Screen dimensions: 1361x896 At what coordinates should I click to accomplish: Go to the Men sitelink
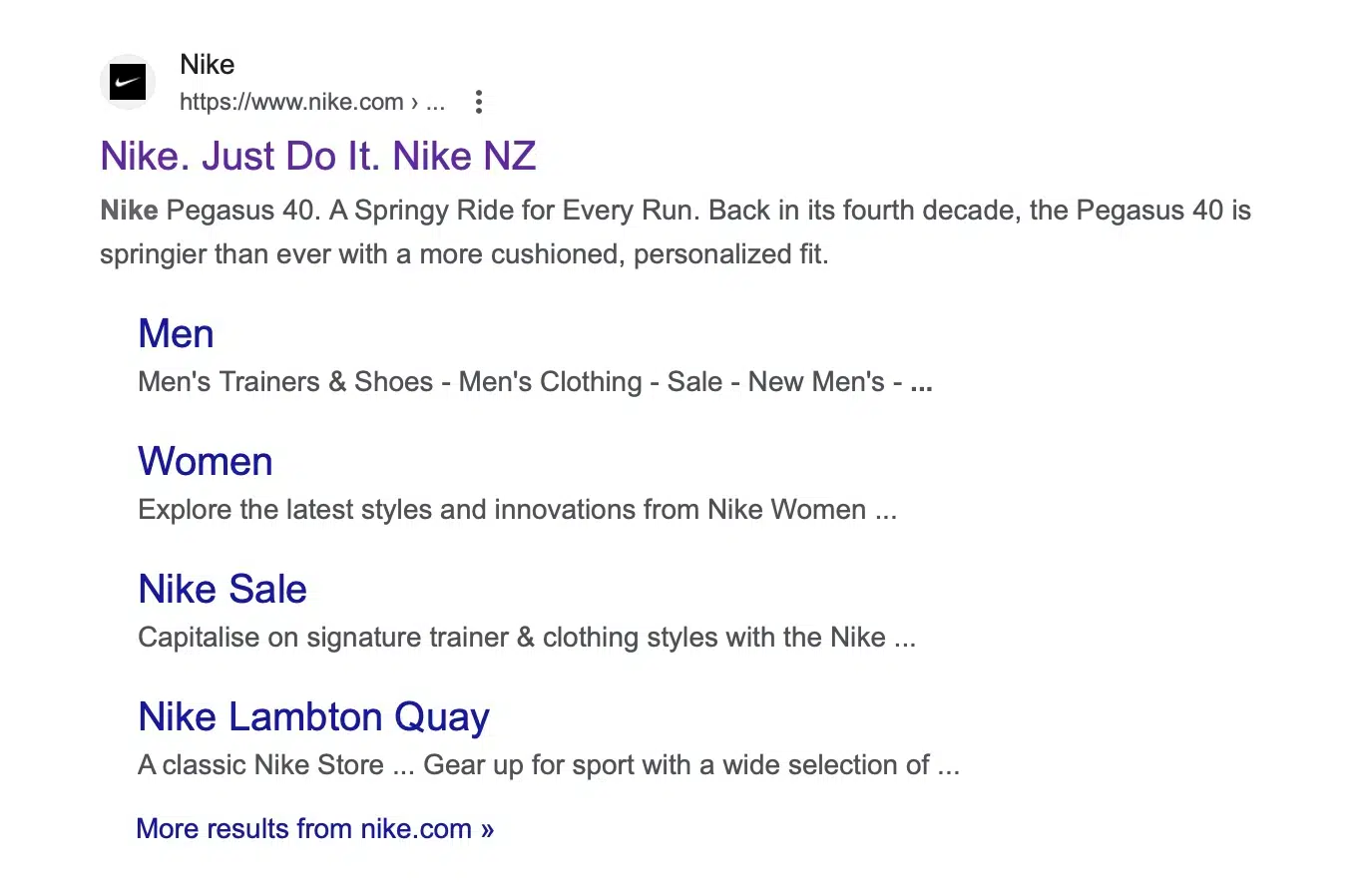(176, 334)
